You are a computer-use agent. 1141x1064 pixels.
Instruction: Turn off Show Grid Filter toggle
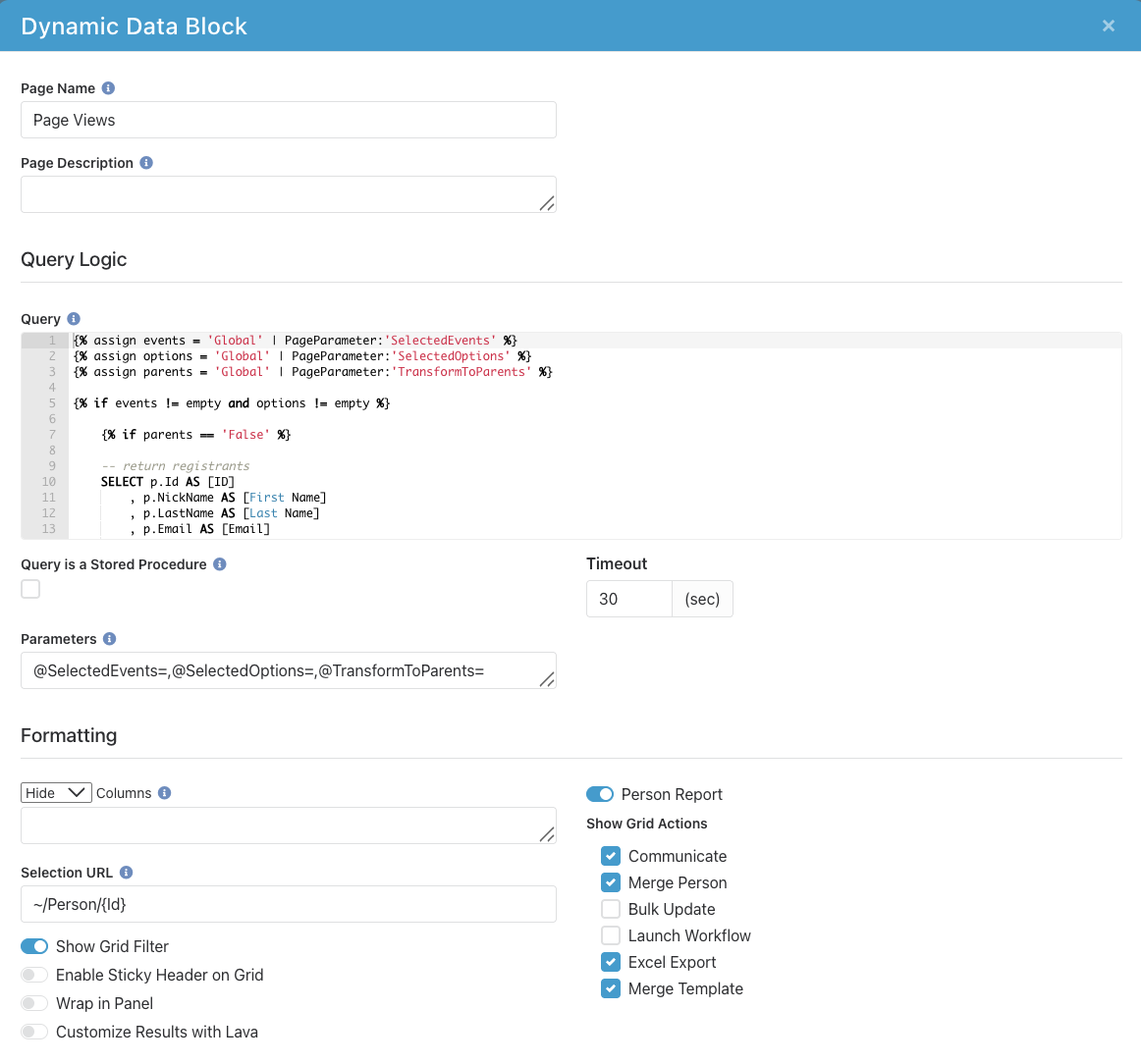coord(34,946)
